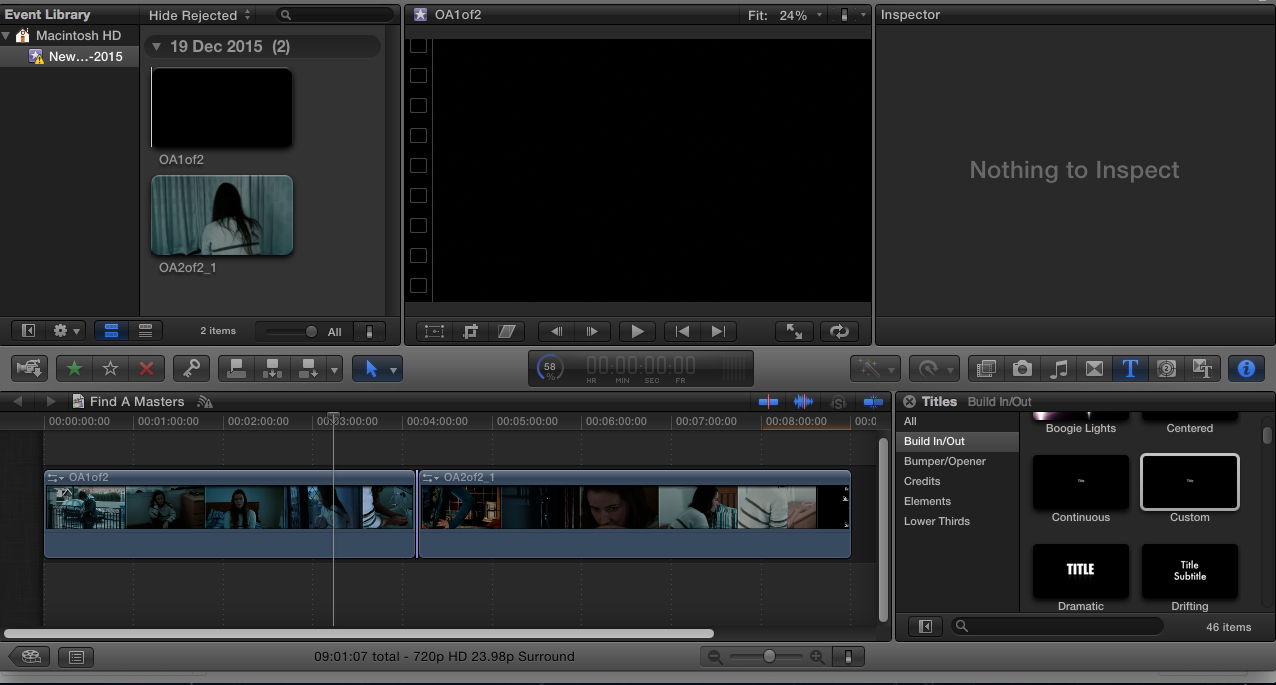The width and height of the screenshot is (1276, 685).
Task: Open the keyword editor key icon
Action: coord(190,368)
